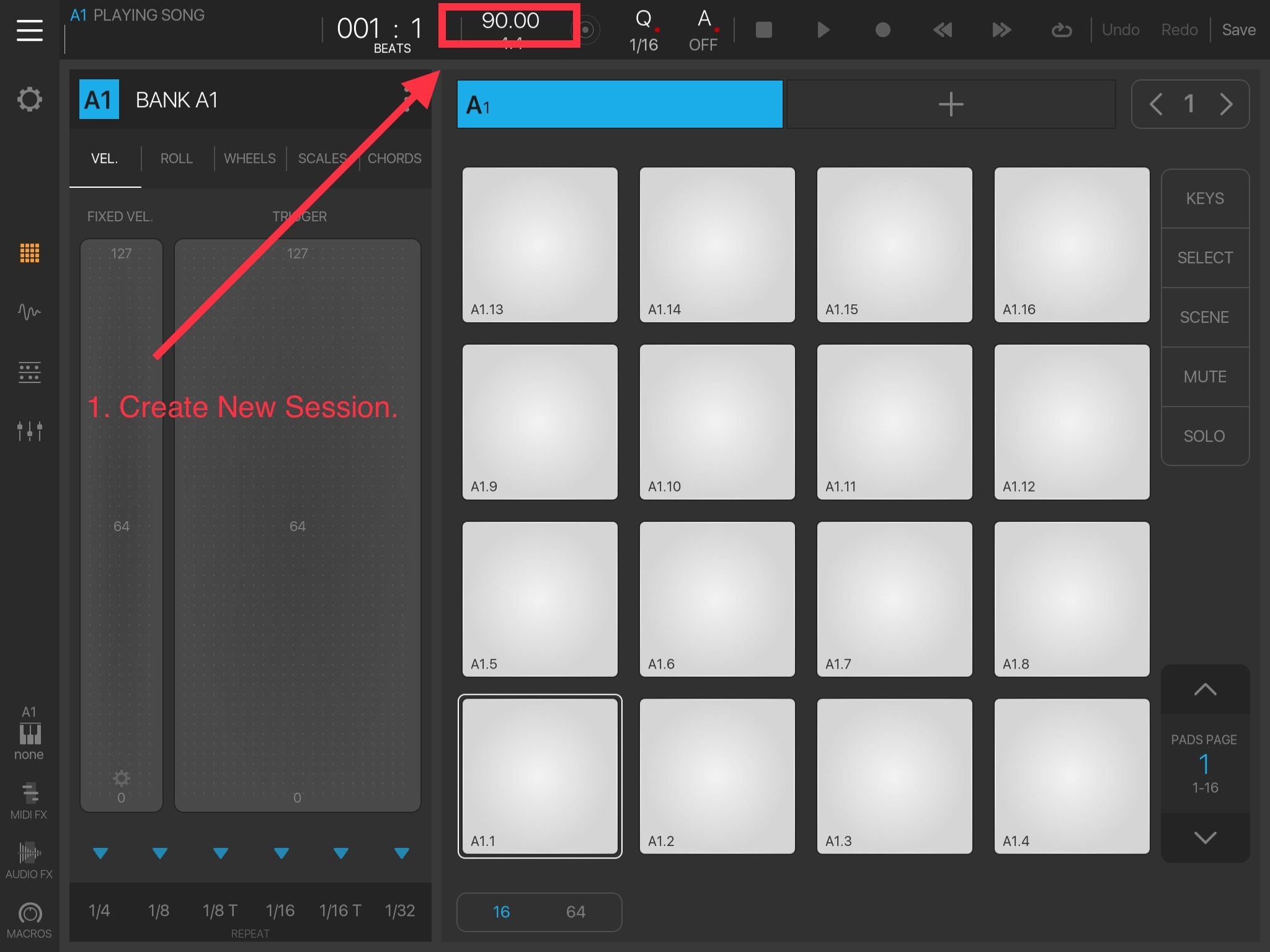Toggle SELECT pad mode
Screen dimensions: 1270x952
click(1205, 258)
